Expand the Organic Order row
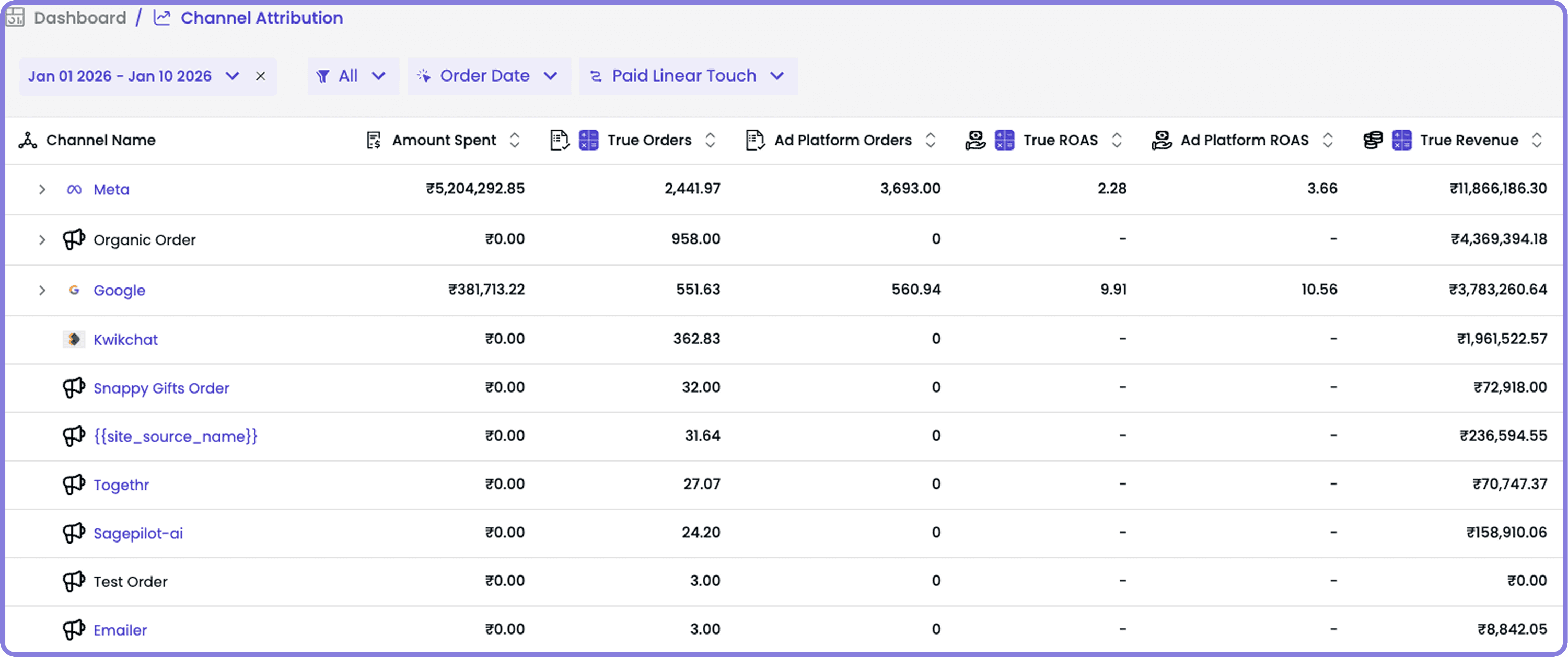The height and width of the screenshot is (657, 1568). tap(42, 240)
